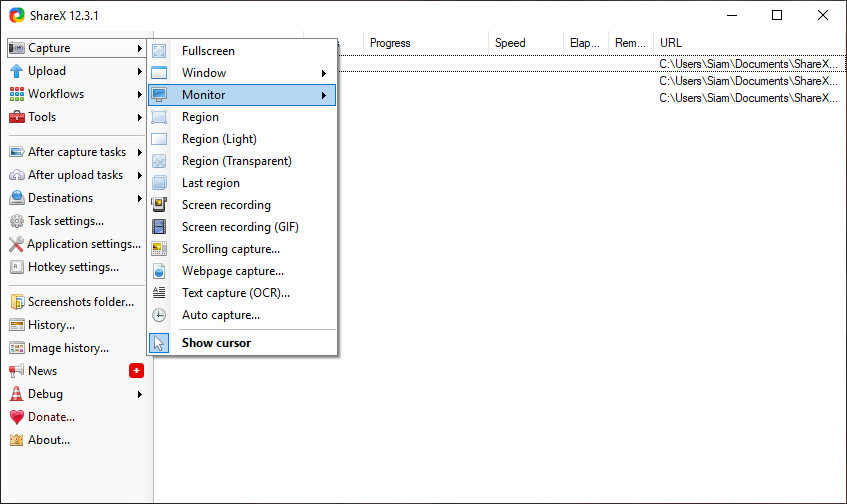
Task: Click the Scrolling capture icon
Action: tap(159, 249)
